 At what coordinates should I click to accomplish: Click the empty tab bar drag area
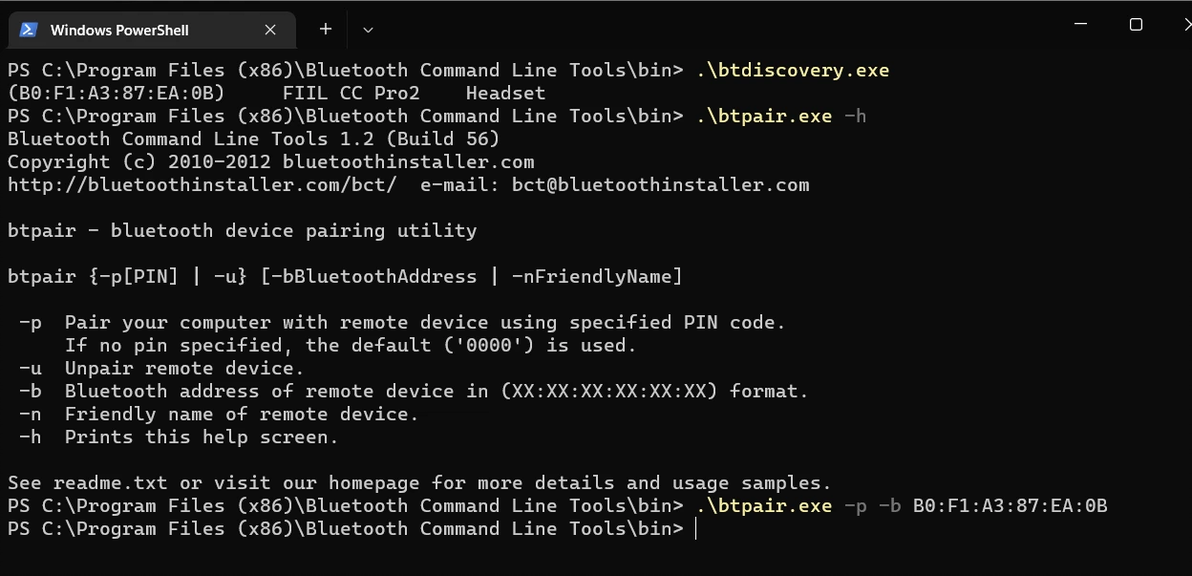pos(715,29)
